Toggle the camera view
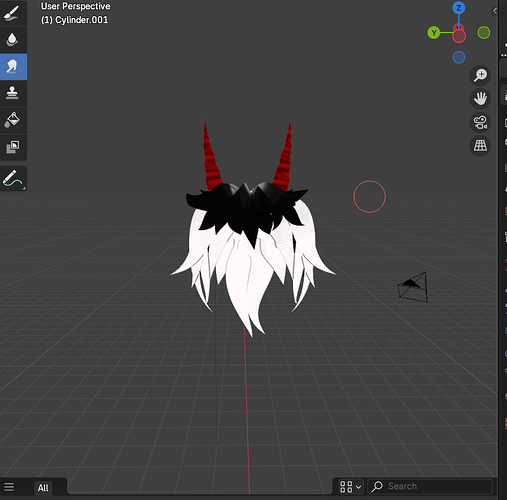The image size is (507, 500). pyautogui.click(x=480, y=122)
